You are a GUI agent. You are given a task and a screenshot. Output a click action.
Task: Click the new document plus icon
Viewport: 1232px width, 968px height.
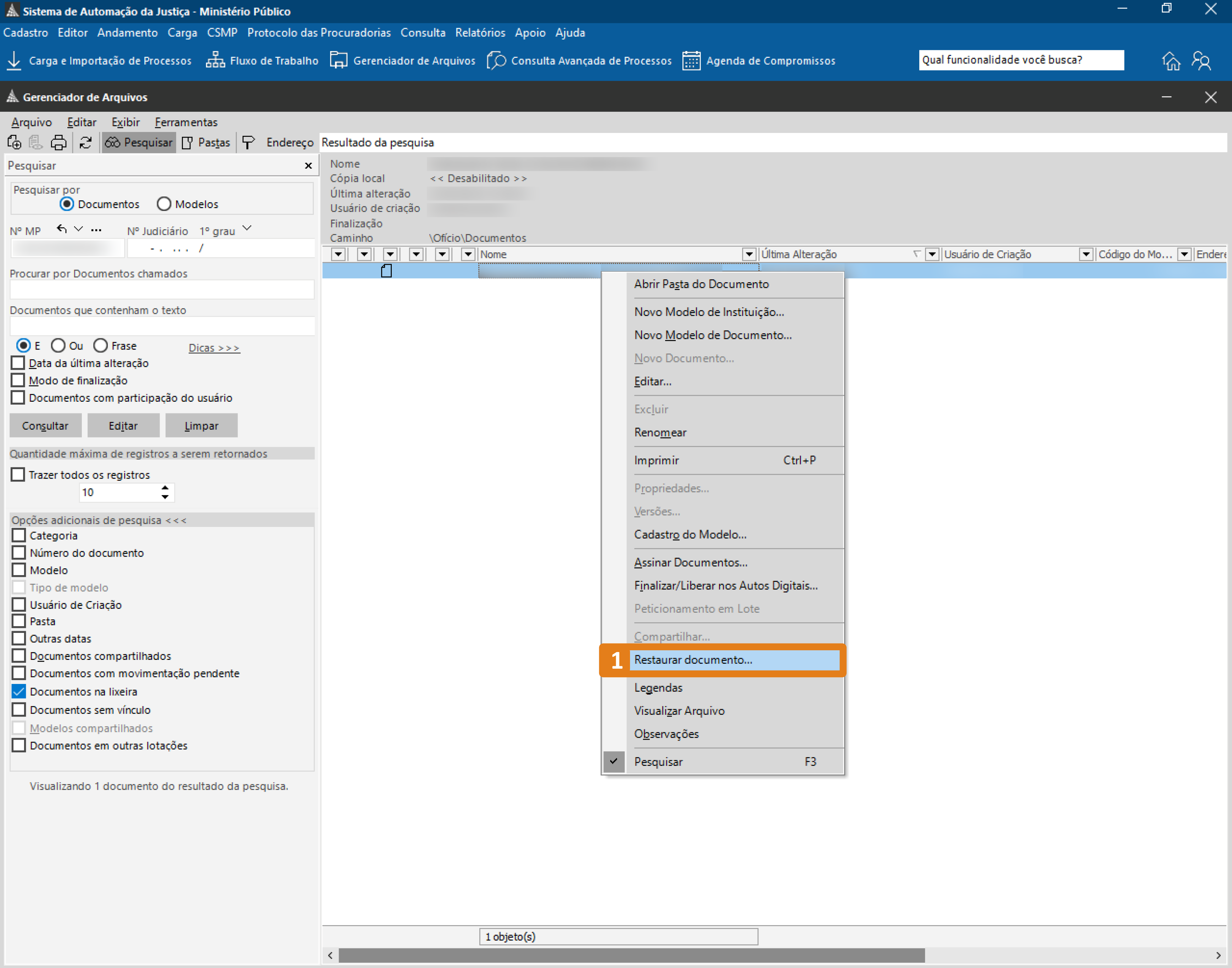pos(14,143)
